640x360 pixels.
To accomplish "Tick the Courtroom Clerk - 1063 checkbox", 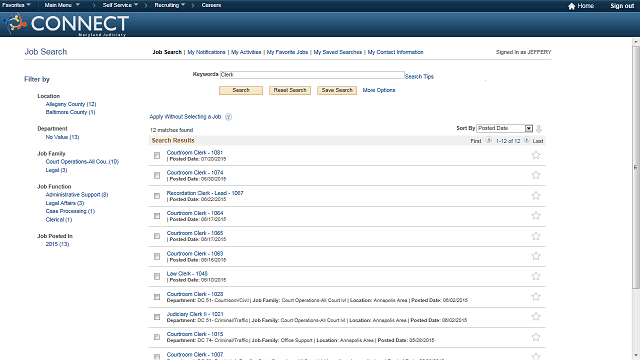I will coord(157,256).
